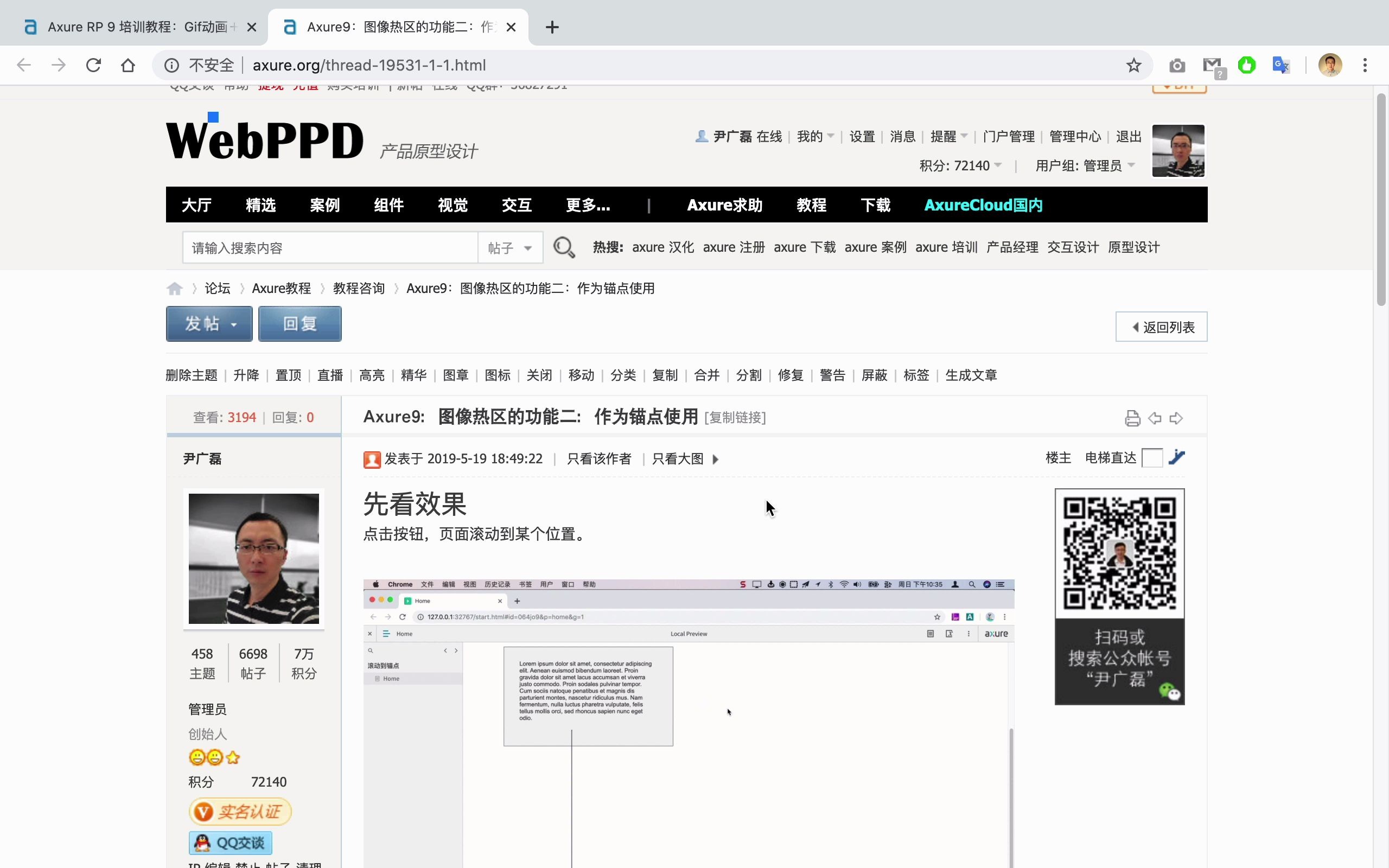
Task: Open the browser home page icon
Action: click(x=128, y=65)
